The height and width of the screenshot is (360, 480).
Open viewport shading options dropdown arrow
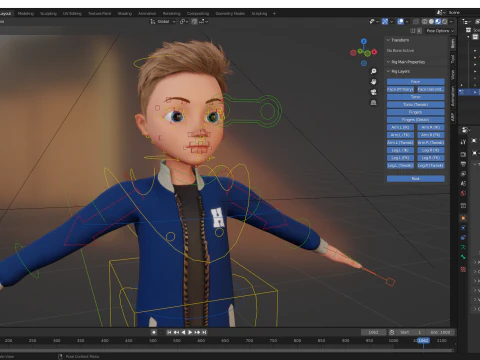tap(451, 22)
